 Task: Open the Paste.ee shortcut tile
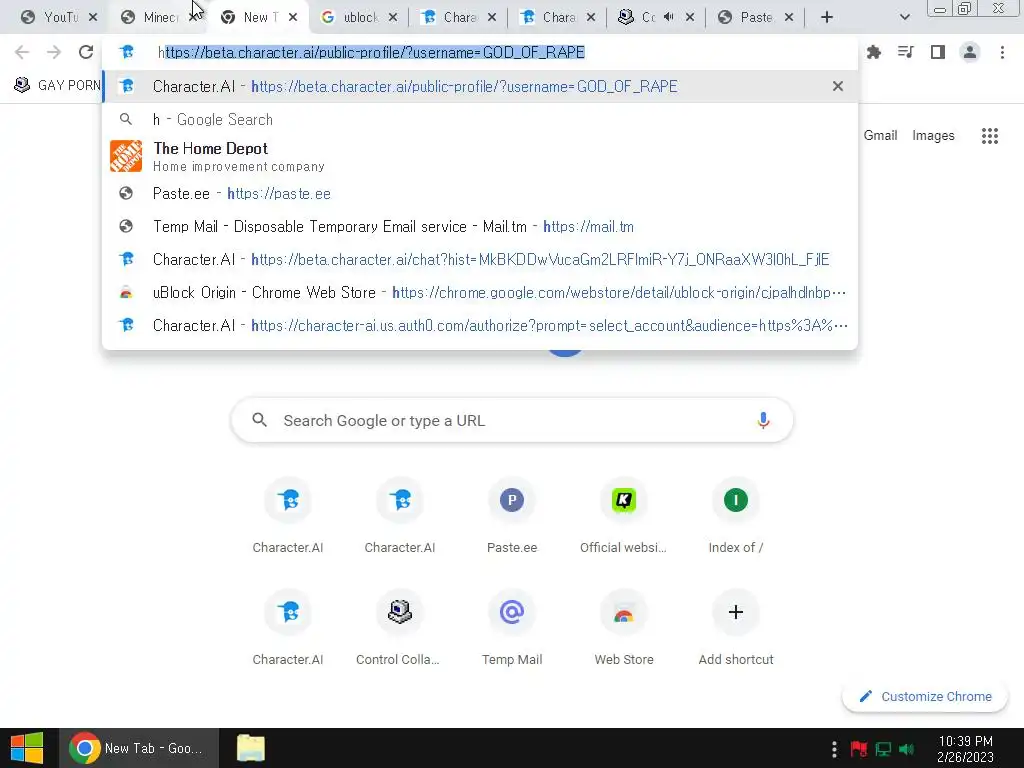click(x=512, y=517)
